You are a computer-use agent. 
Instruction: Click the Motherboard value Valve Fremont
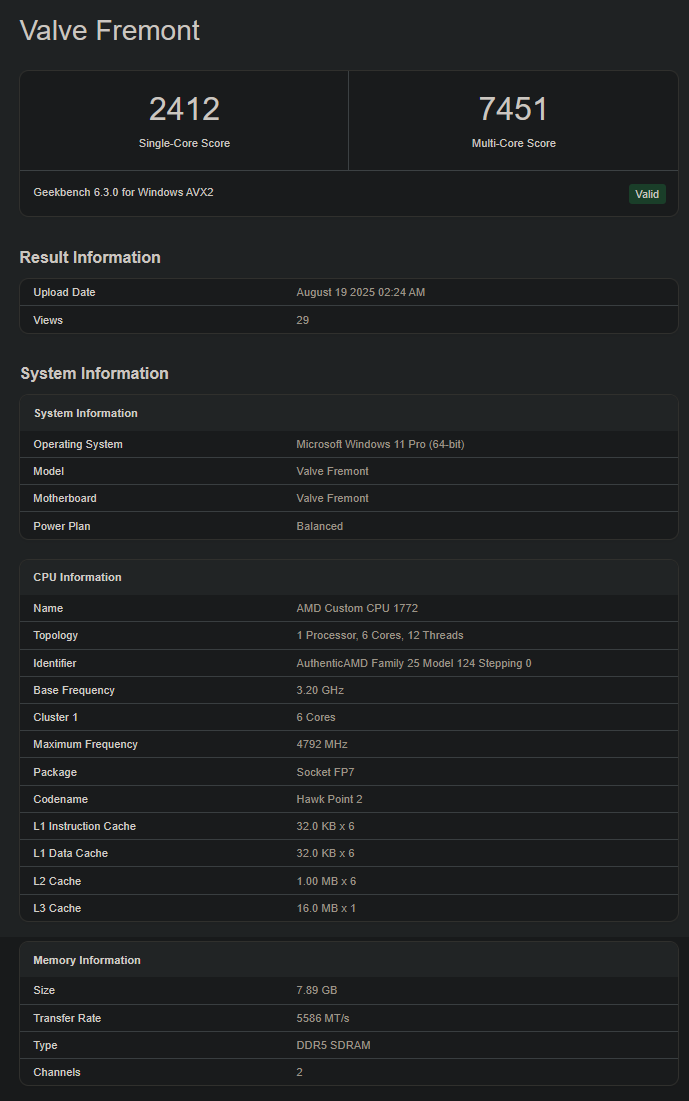click(332, 498)
